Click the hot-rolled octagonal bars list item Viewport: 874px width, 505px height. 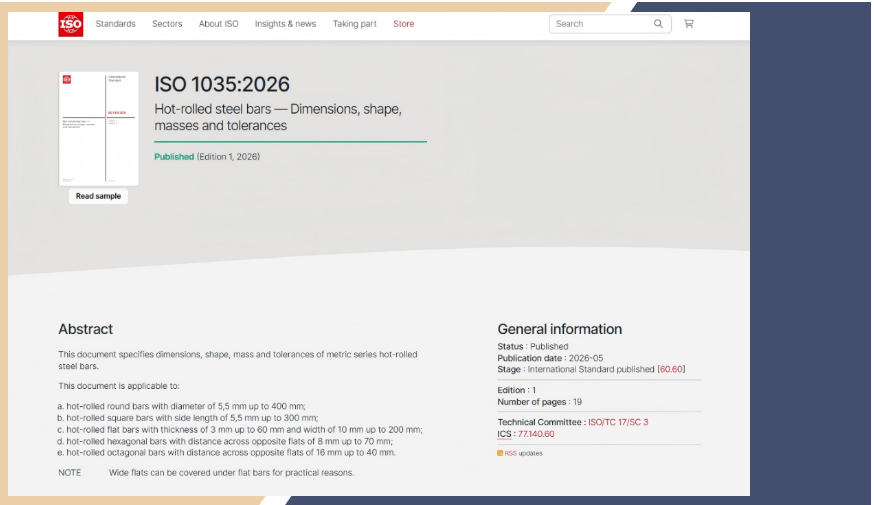227,453
